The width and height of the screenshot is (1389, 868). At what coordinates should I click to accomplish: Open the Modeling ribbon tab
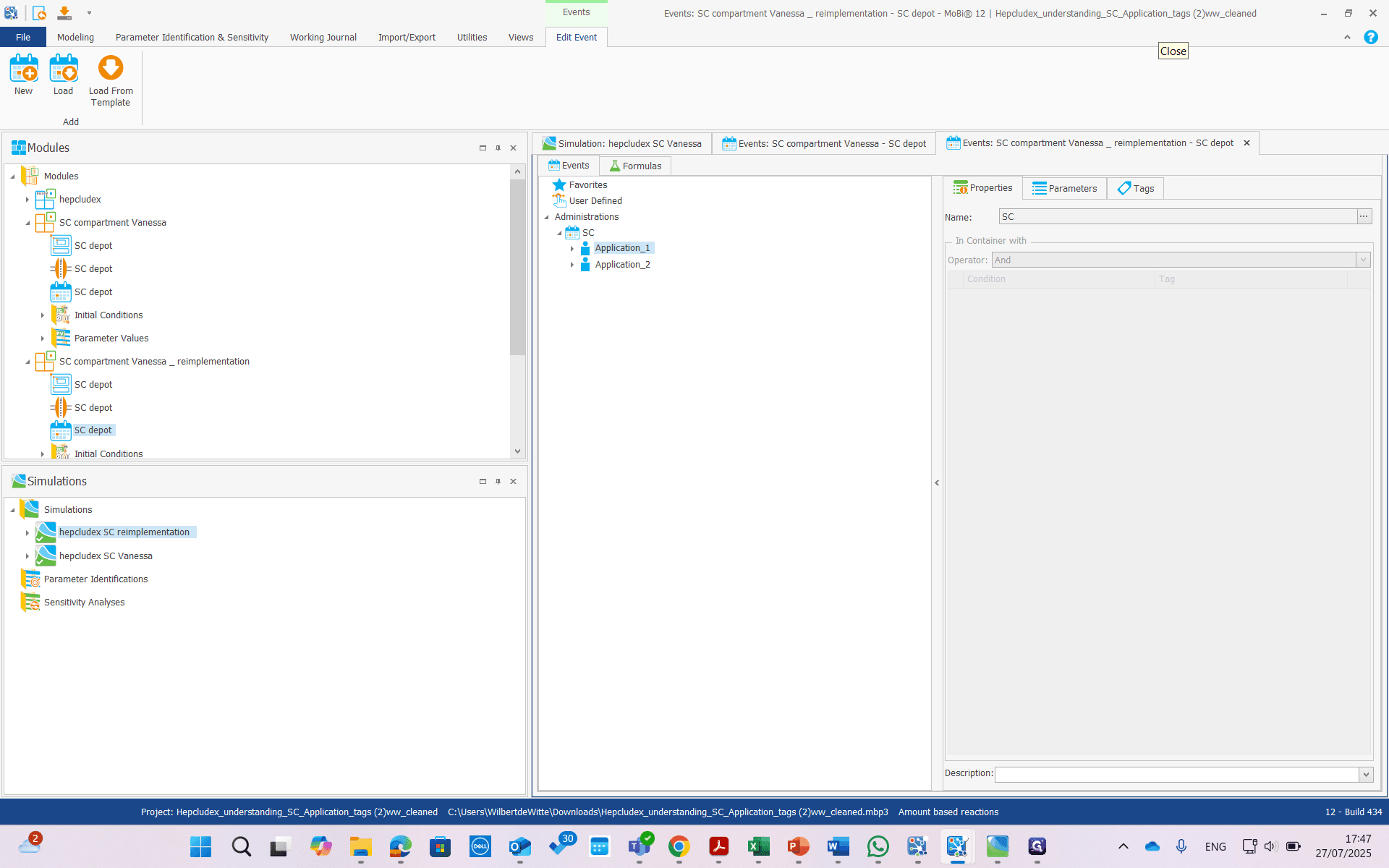point(76,38)
